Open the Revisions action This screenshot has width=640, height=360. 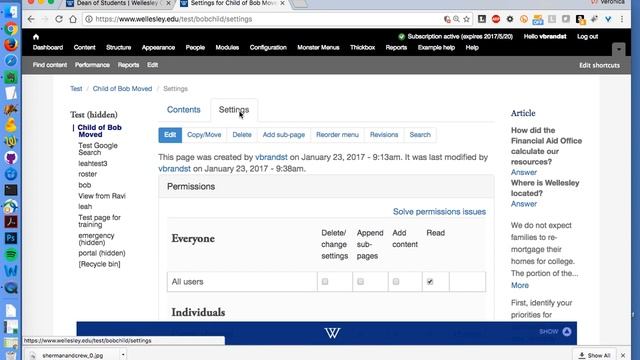tap(384, 135)
